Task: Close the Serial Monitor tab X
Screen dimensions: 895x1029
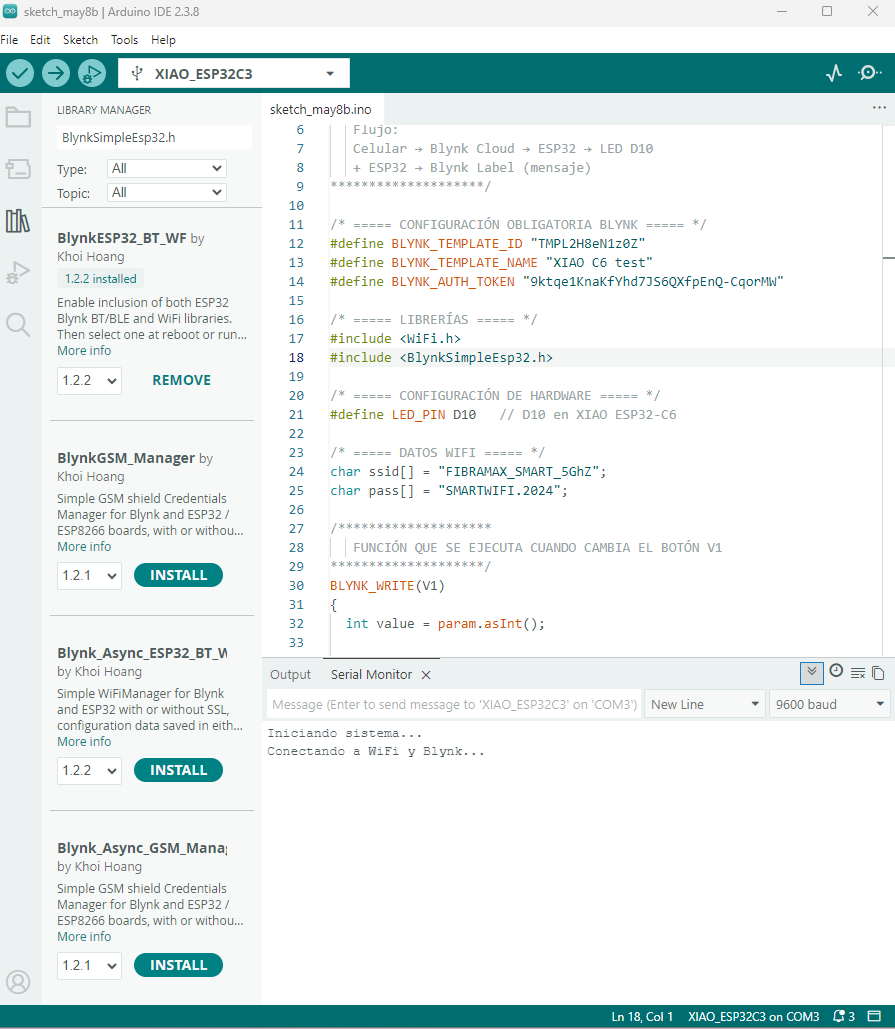Action: [x=426, y=675]
